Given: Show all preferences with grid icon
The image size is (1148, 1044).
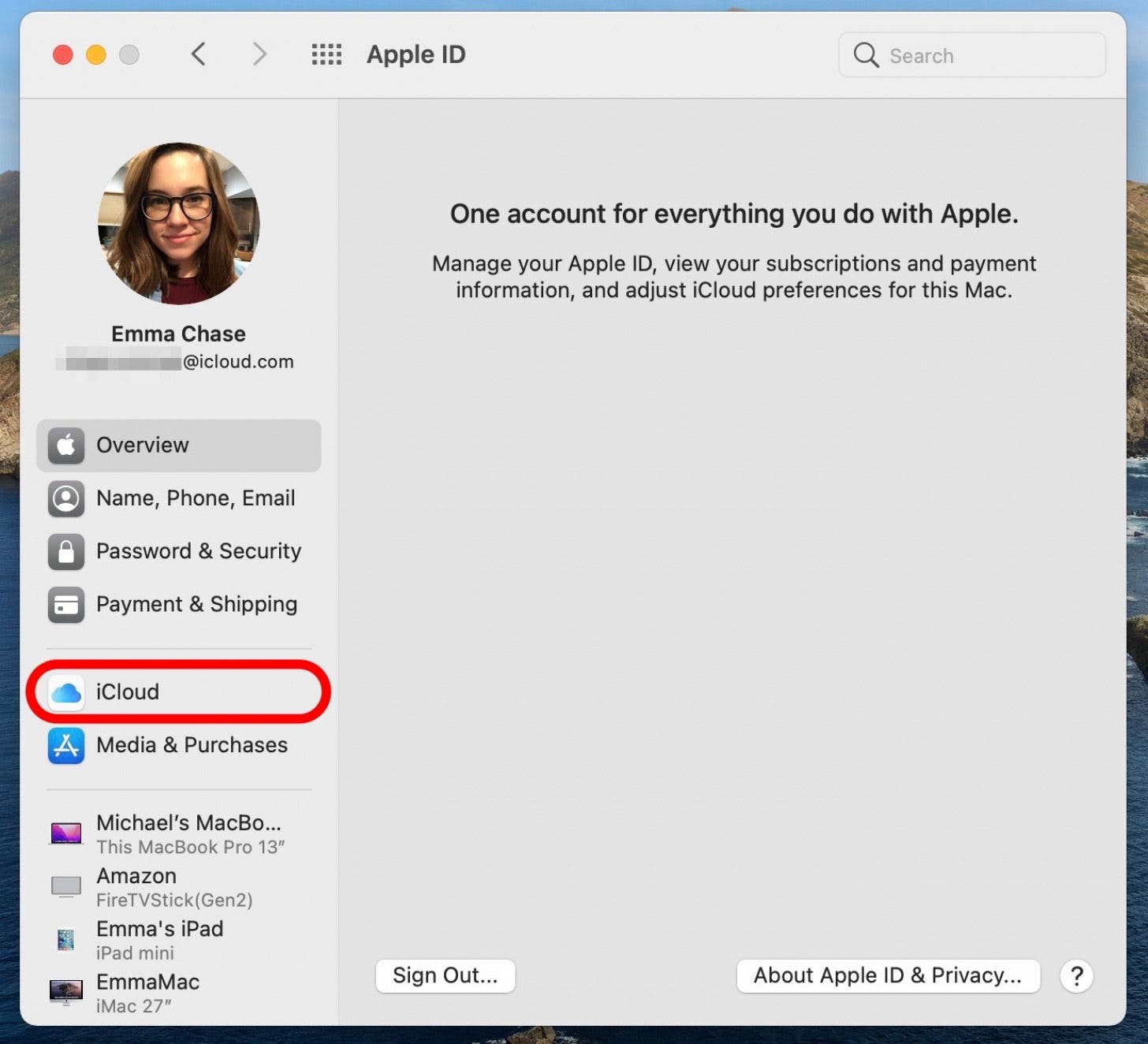Looking at the screenshot, I should pos(326,54).
